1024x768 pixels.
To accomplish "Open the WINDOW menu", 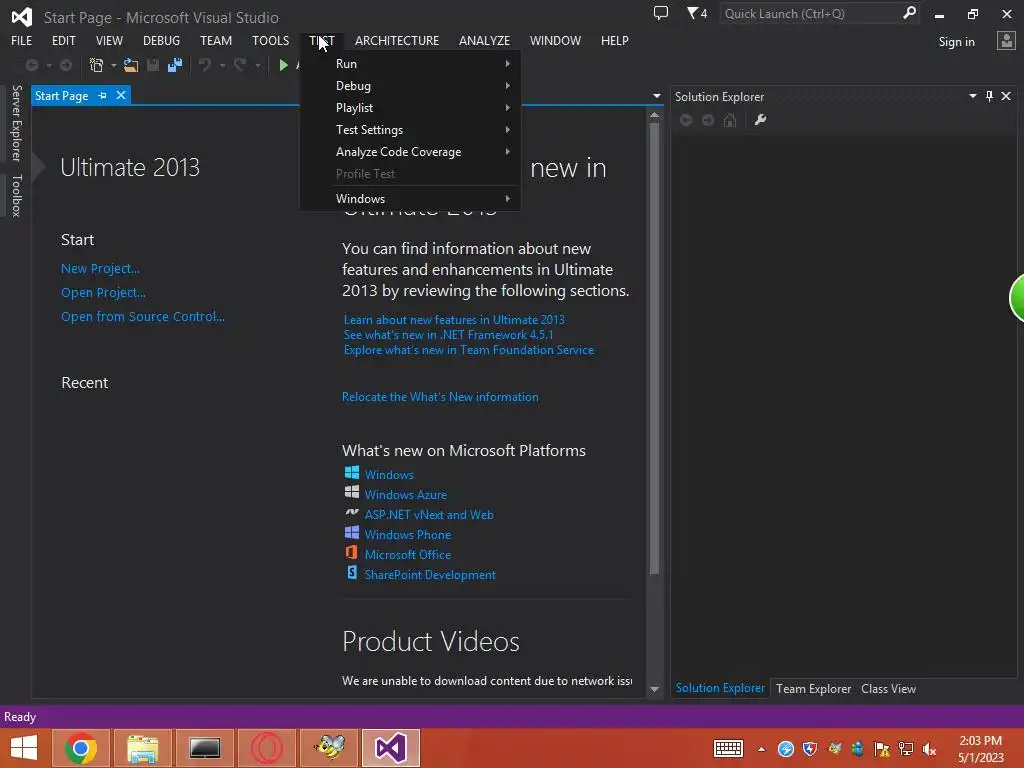I will tap(555, 40).
